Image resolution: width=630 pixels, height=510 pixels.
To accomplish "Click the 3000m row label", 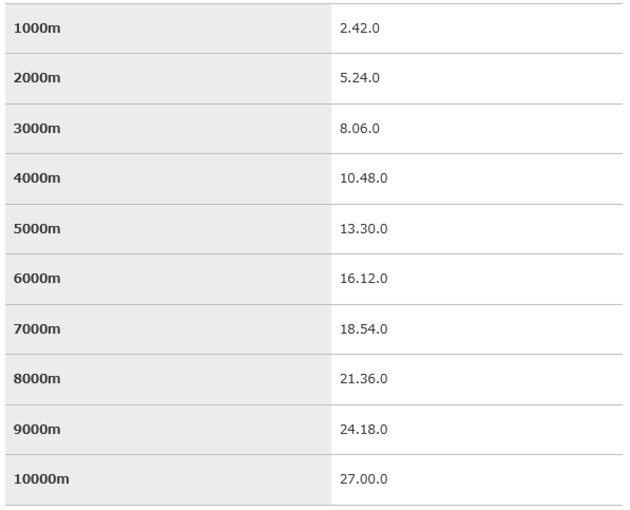I will (x=36, y=129).
